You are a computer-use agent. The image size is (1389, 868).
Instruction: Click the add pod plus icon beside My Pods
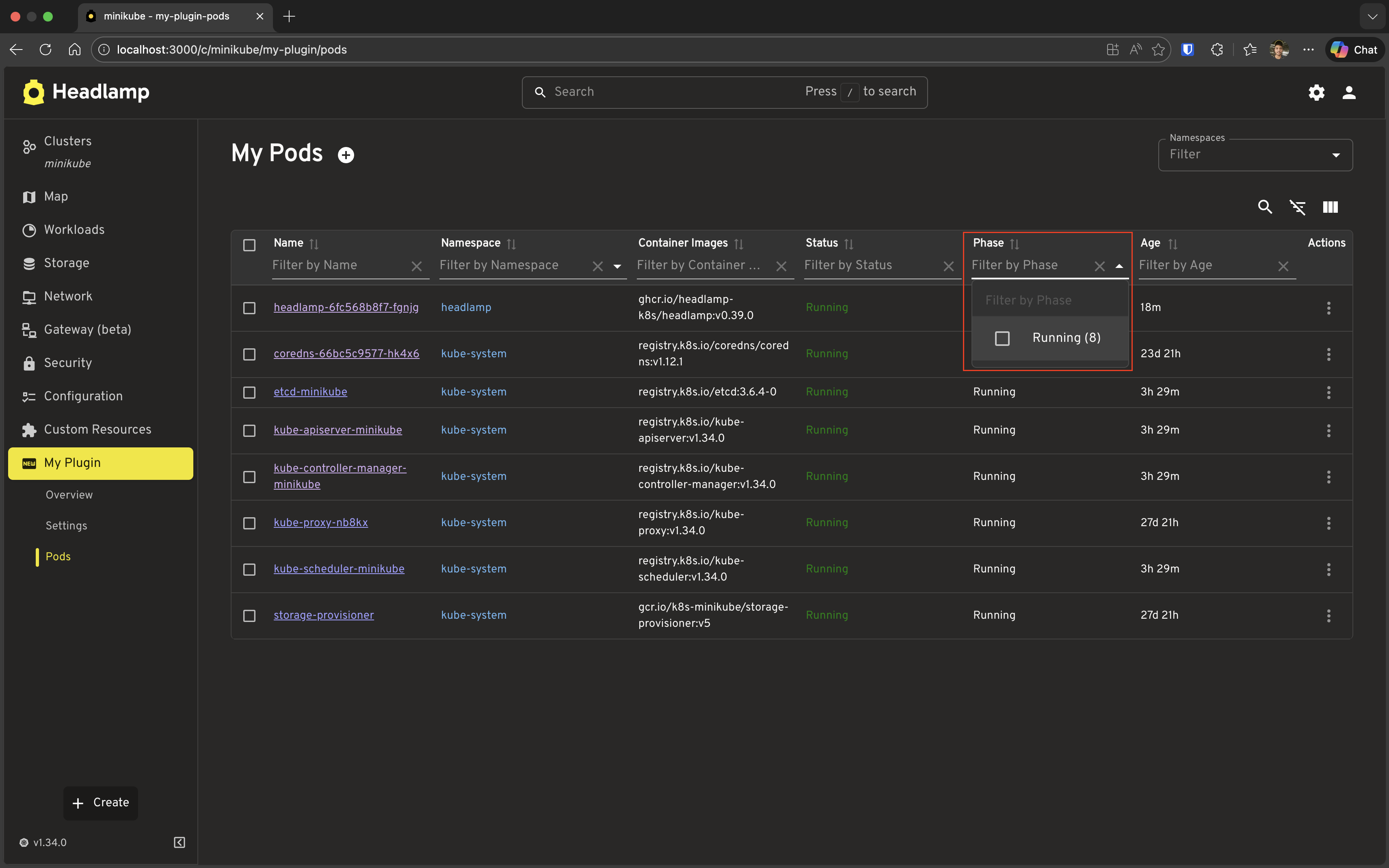(346, 154)
